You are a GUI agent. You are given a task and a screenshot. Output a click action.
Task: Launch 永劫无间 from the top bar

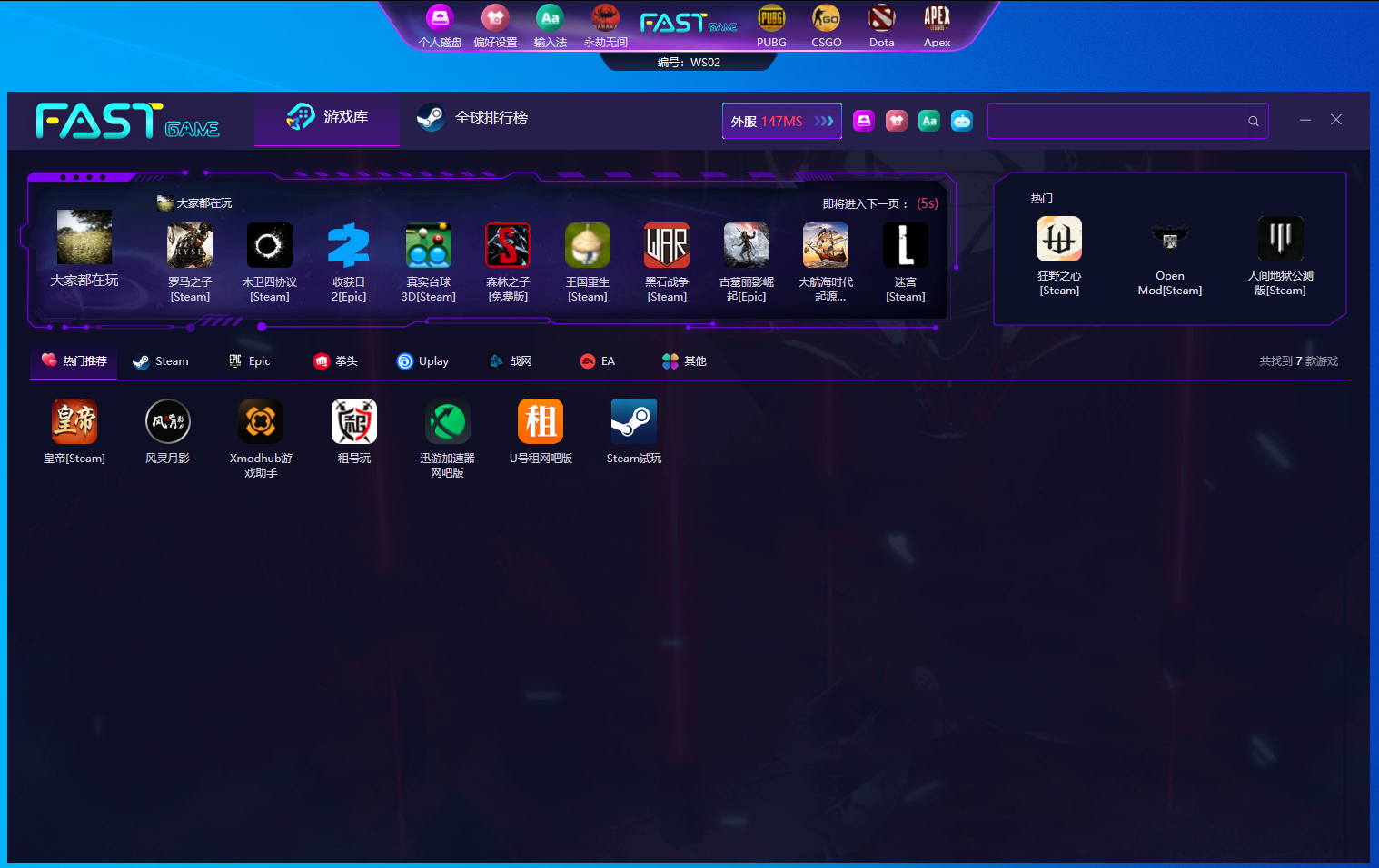pos(605,26)
